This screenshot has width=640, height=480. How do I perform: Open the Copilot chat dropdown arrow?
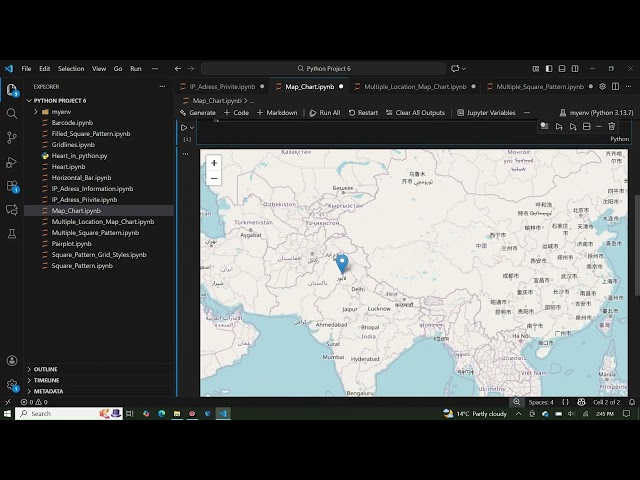464,69
